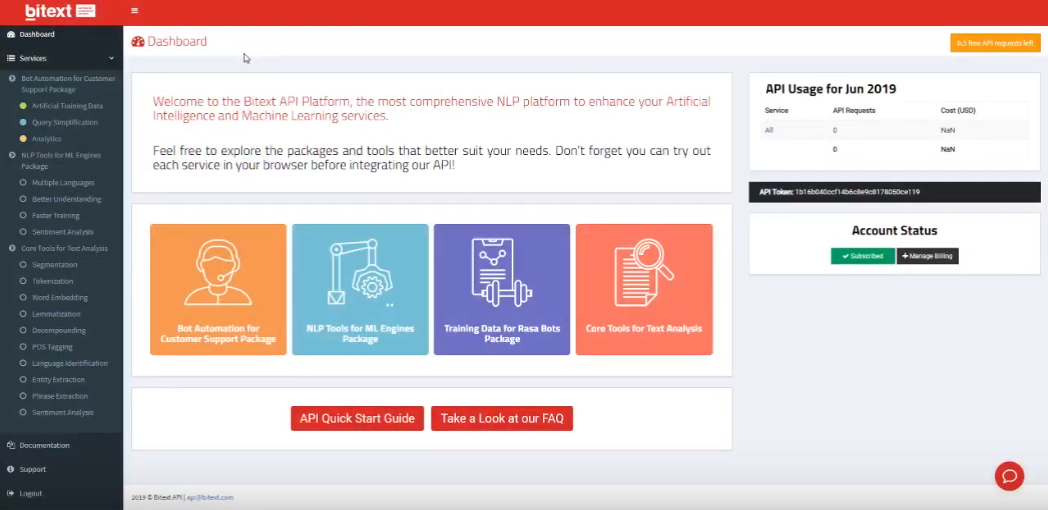Click the api@bitext.com footer link
The image size is (1048, 510).
(x=210, y=497)
